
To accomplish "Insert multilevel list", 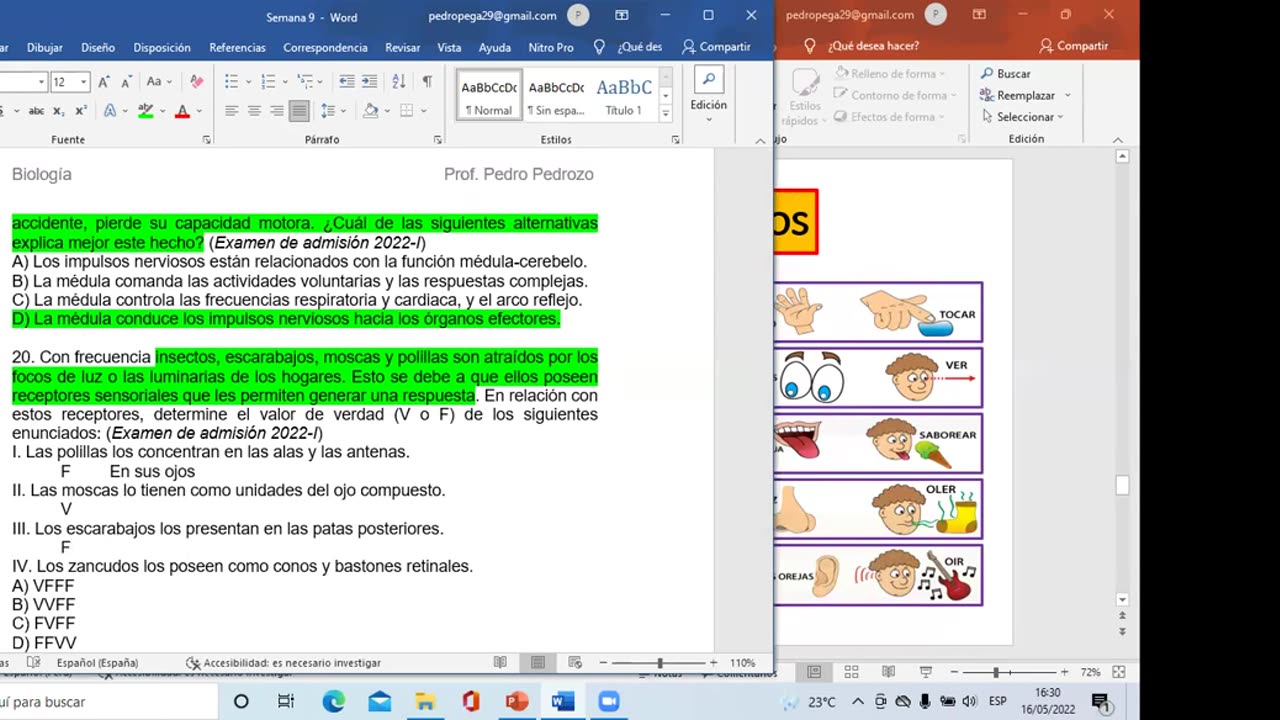I will tap(304, 81).
